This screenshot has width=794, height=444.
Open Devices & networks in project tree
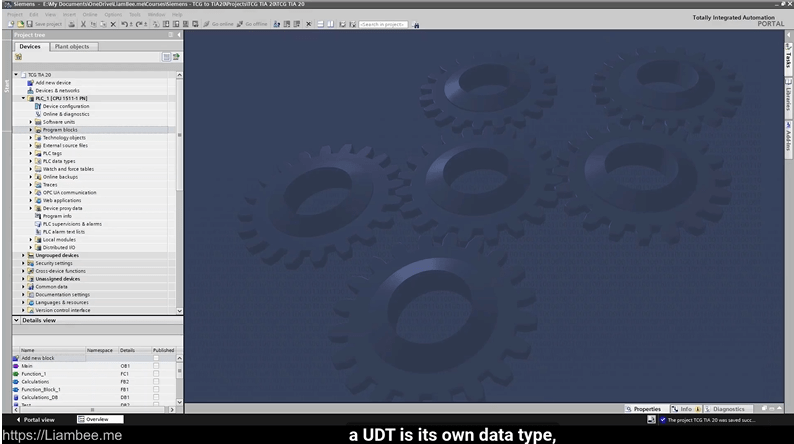pos(57,91)
